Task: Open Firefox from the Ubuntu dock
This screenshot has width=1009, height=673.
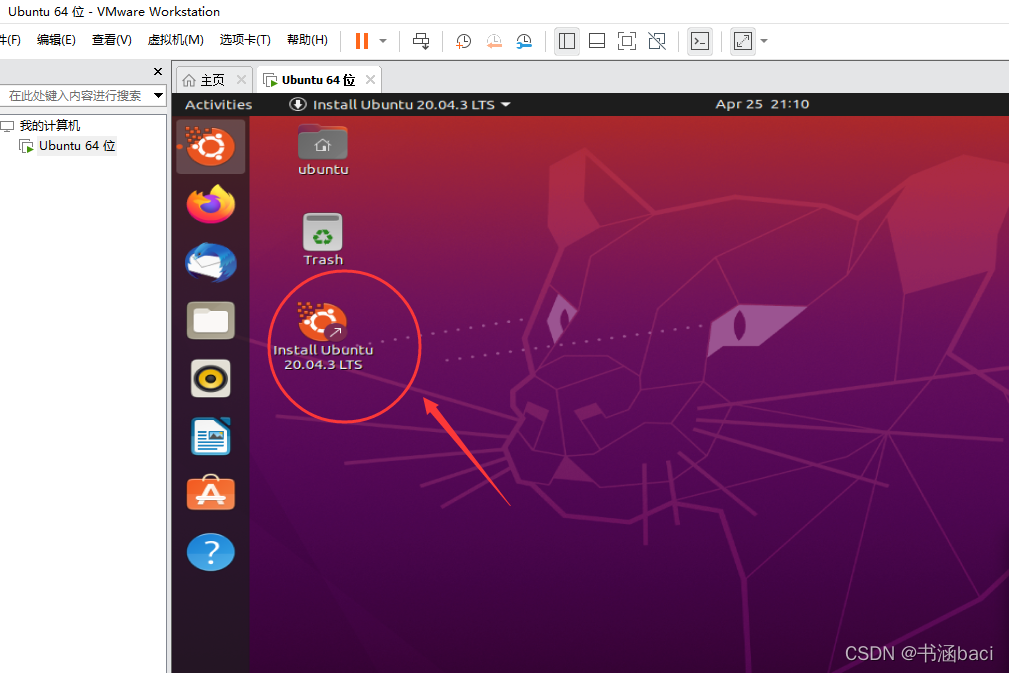Action: tap(210, 205)
